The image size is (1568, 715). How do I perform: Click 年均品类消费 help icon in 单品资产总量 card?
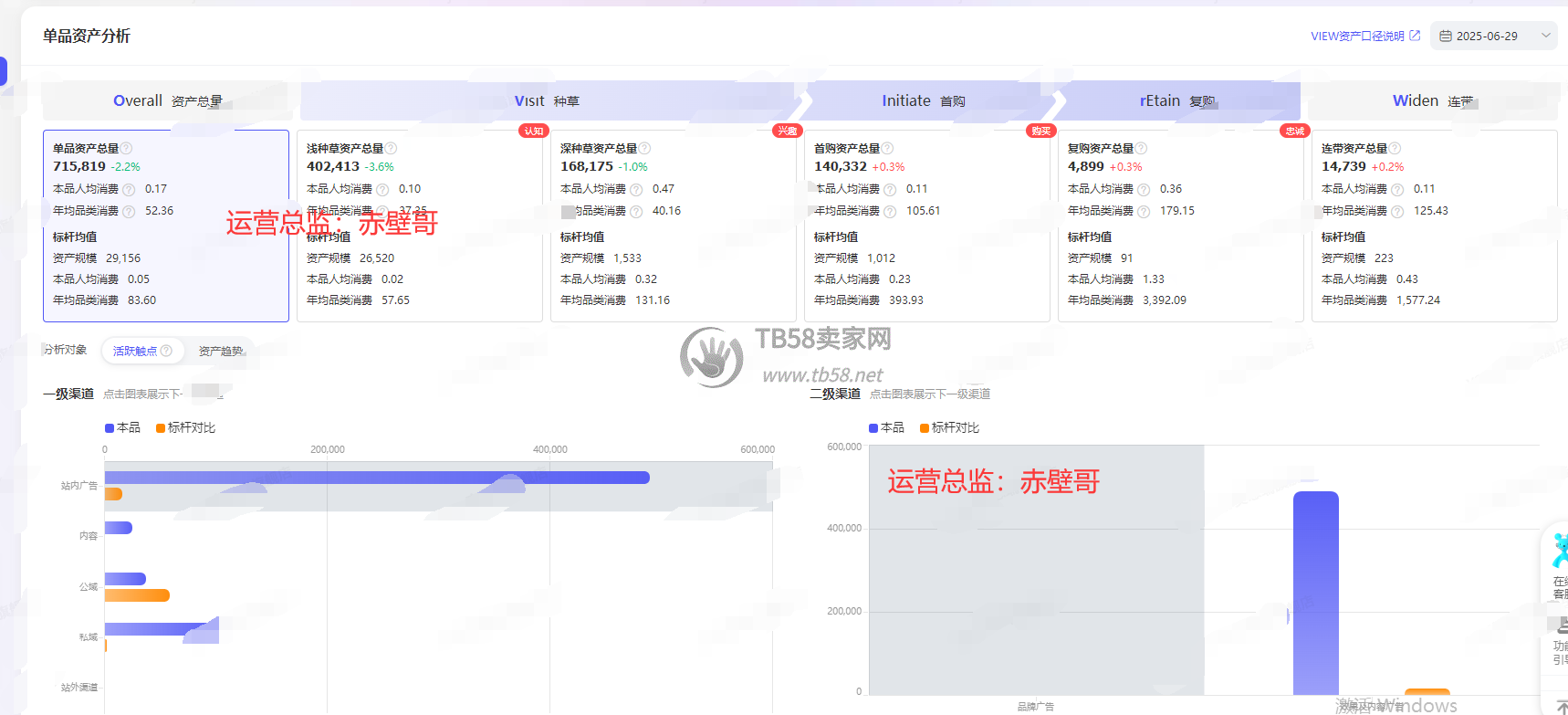pos(129,212)
